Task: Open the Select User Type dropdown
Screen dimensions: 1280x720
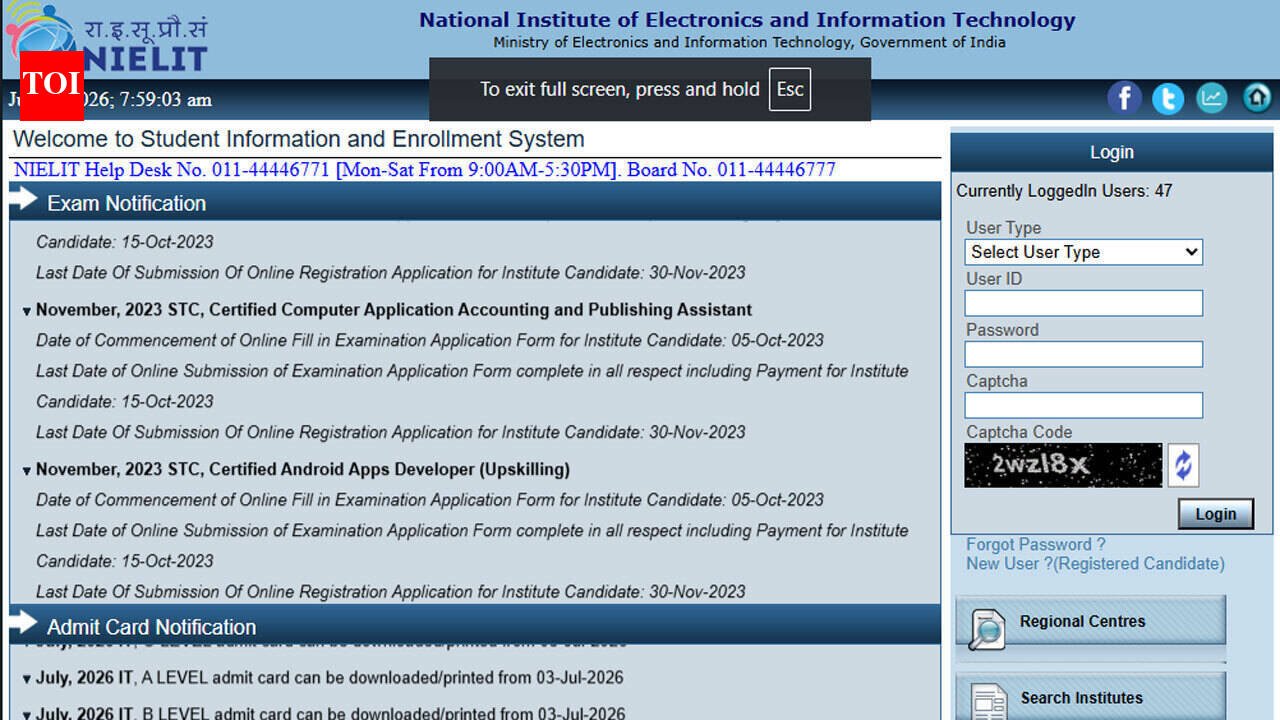Action: coord(1084,252)
